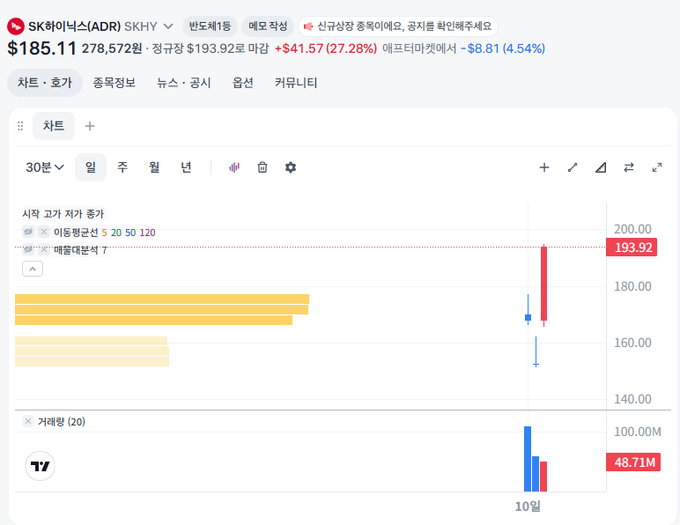Image resolution: width=680 pixels, height=525 pixels.
Task: Open the 커뮤니티 tab
Action: (296, 82)
